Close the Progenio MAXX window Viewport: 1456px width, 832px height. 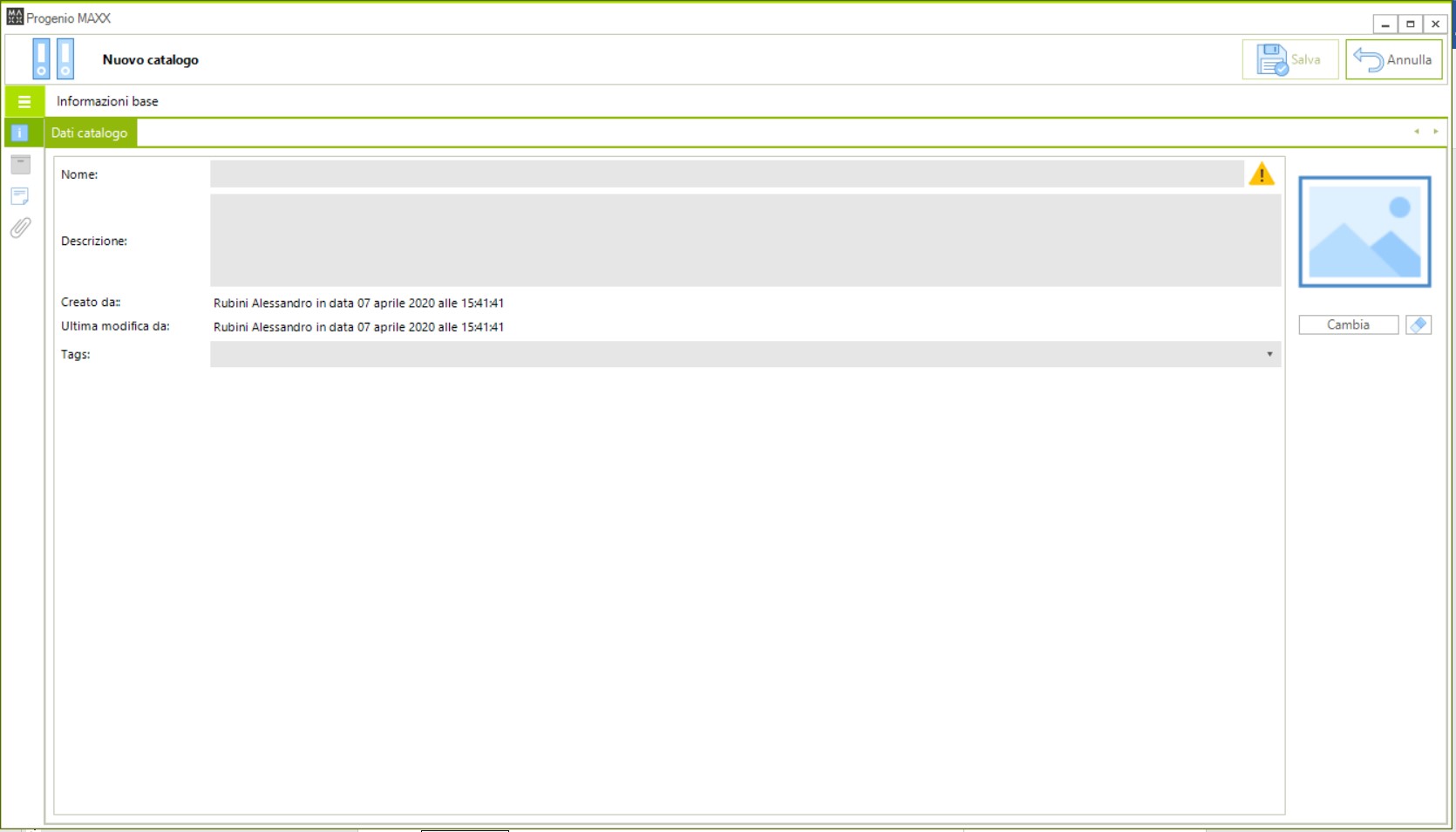tap(1436, 24)
